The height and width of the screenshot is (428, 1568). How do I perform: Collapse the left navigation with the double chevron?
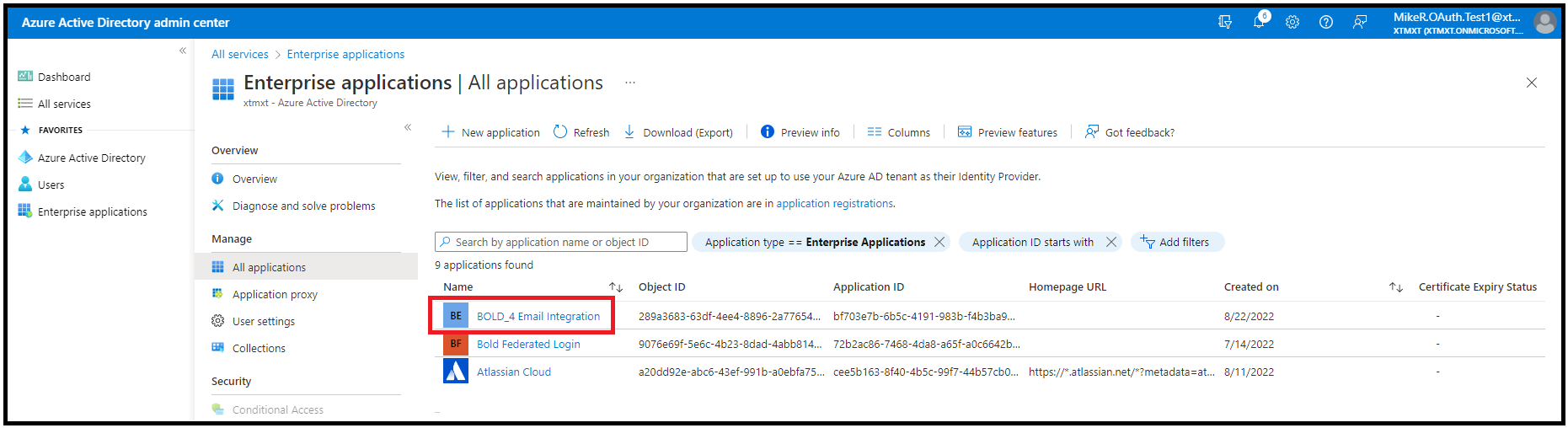(183, 51)
